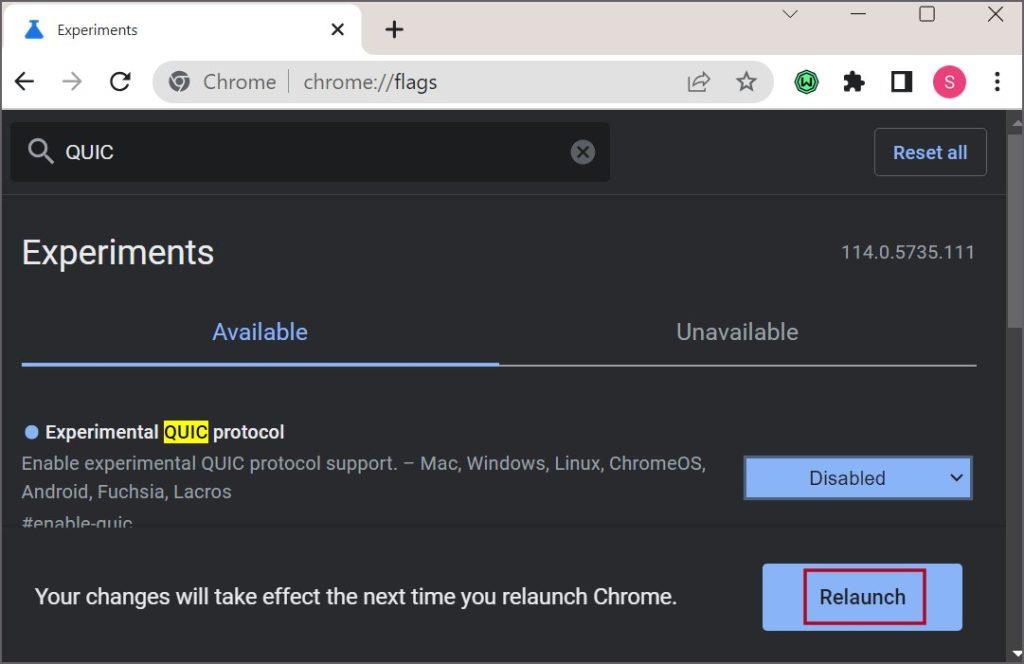Click the scrollbar down arrow

pos(1016,654)
